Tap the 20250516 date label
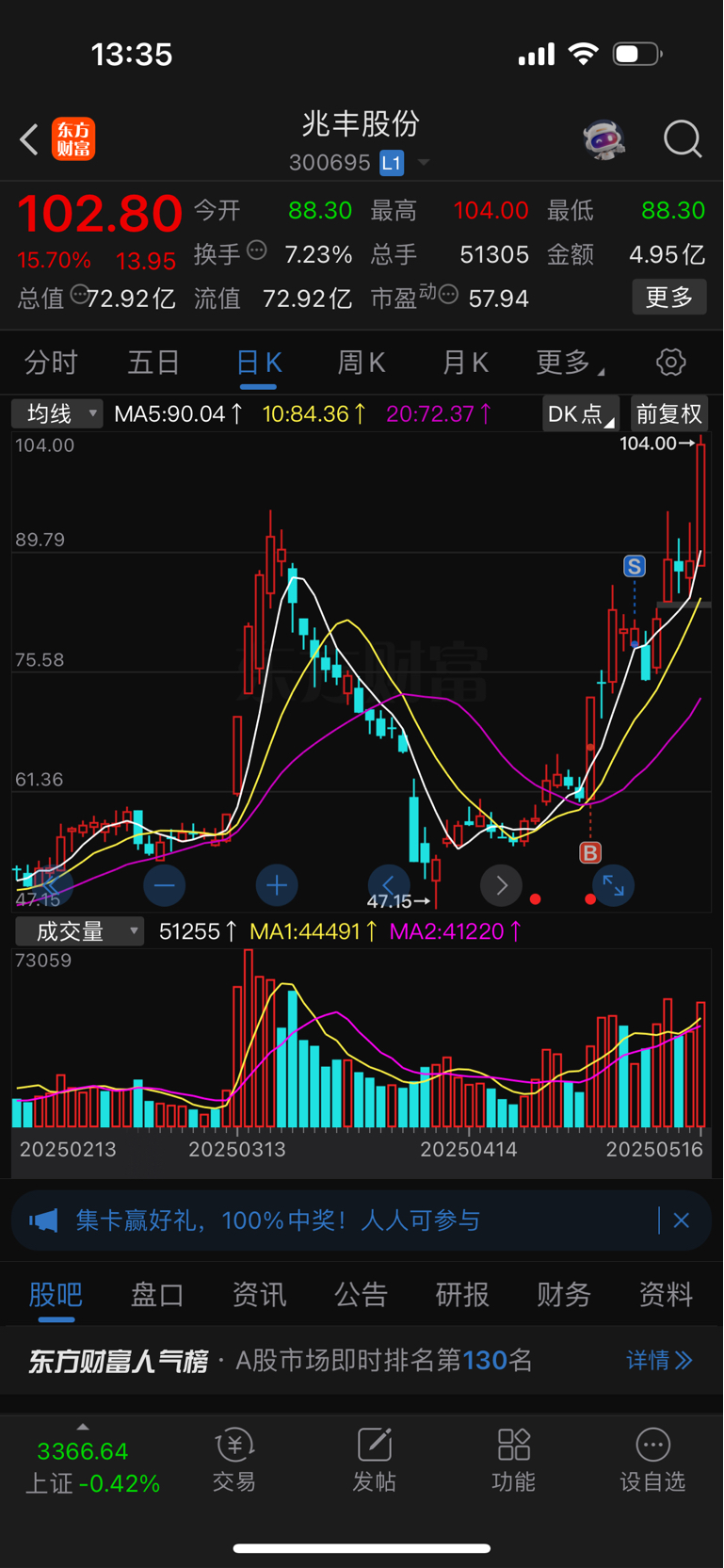The image size is (724, 1568). click(x=654, y=1150)
